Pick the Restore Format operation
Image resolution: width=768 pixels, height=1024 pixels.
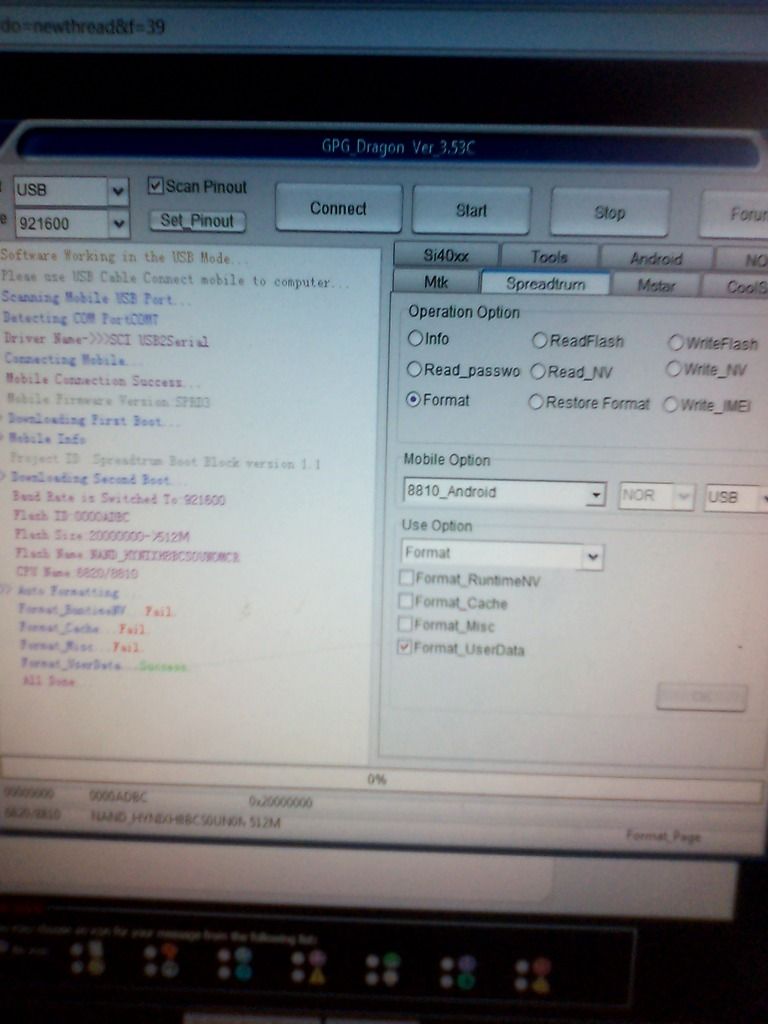536,403
